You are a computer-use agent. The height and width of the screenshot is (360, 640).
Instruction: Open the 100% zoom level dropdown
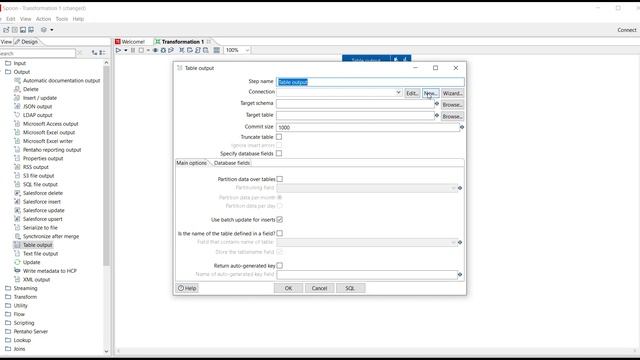click(247, 50)
